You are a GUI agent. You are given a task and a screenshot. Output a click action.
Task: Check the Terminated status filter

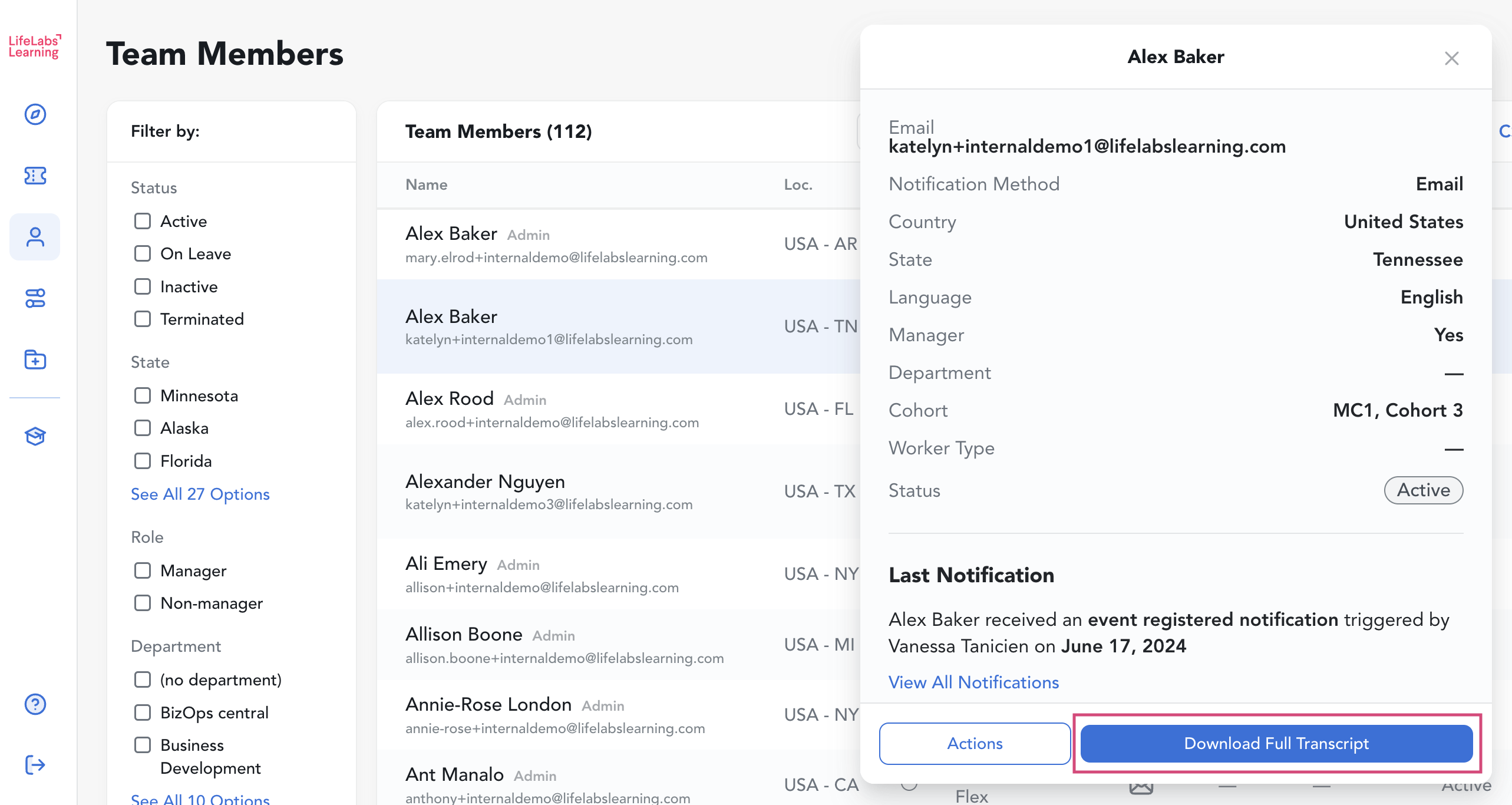[x=143, y=319]
